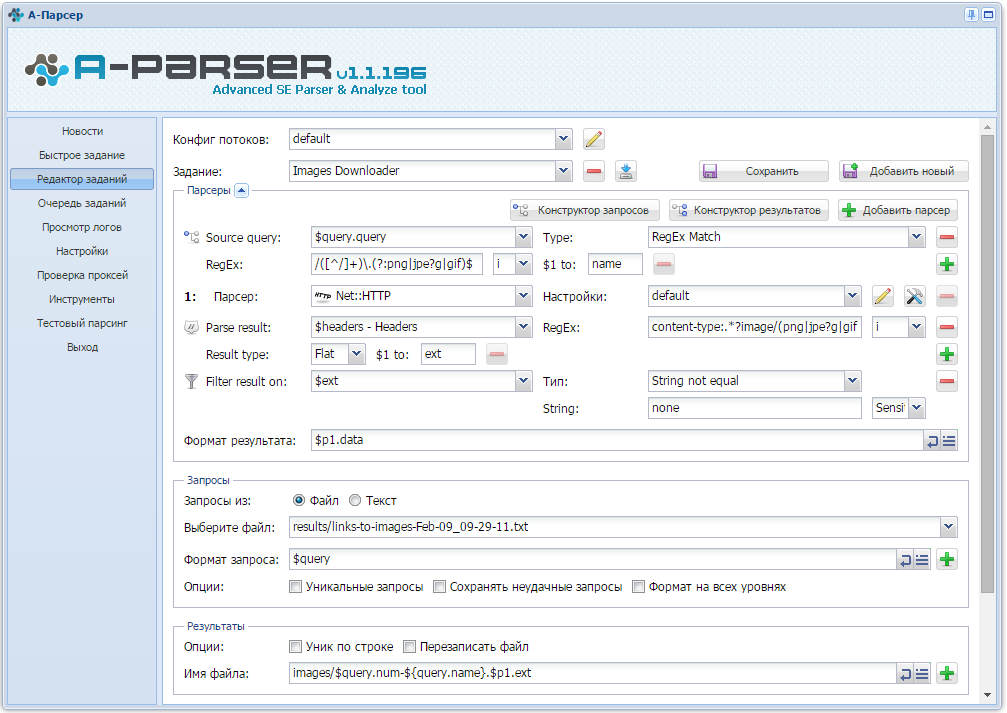
Task: Click the Source RegEx pattern field
Action: [396, 264]
